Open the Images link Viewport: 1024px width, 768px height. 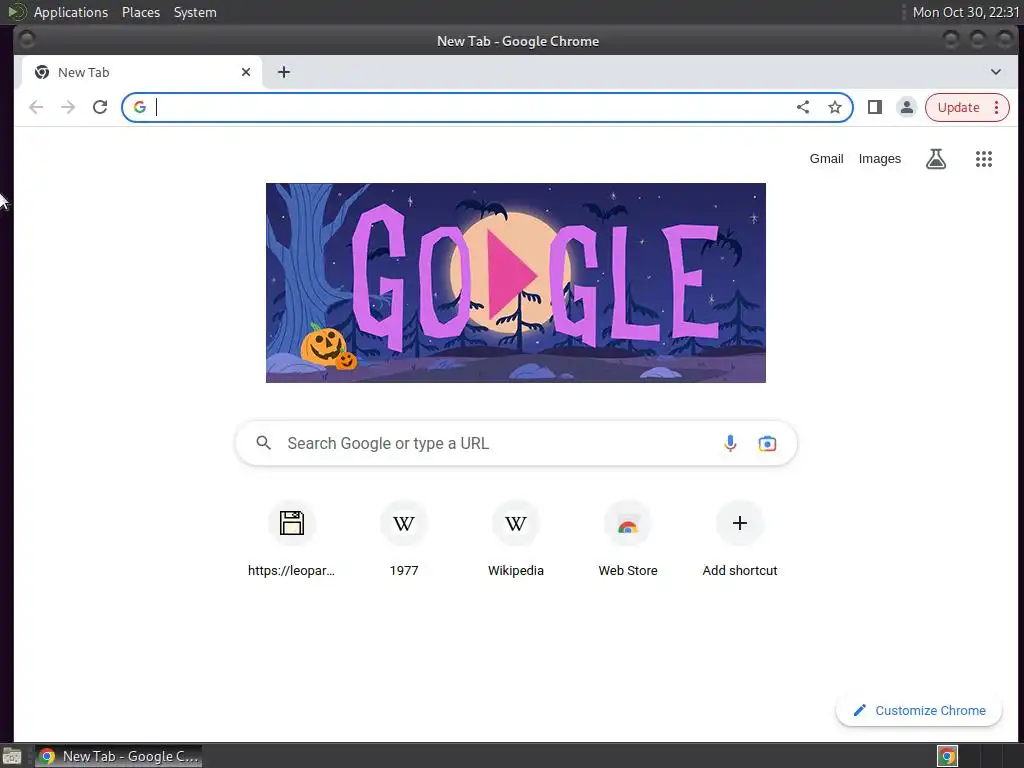[879, 159]
